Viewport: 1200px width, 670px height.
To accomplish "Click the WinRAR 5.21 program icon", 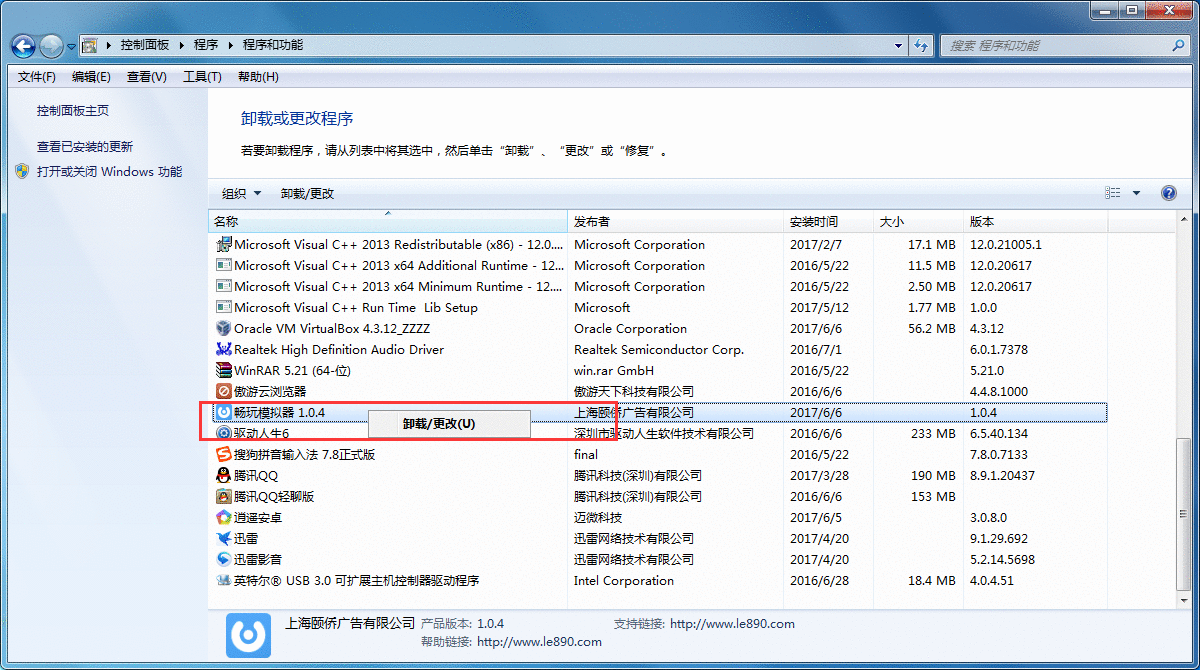I will pyautogui.click(x=224, y=370).
